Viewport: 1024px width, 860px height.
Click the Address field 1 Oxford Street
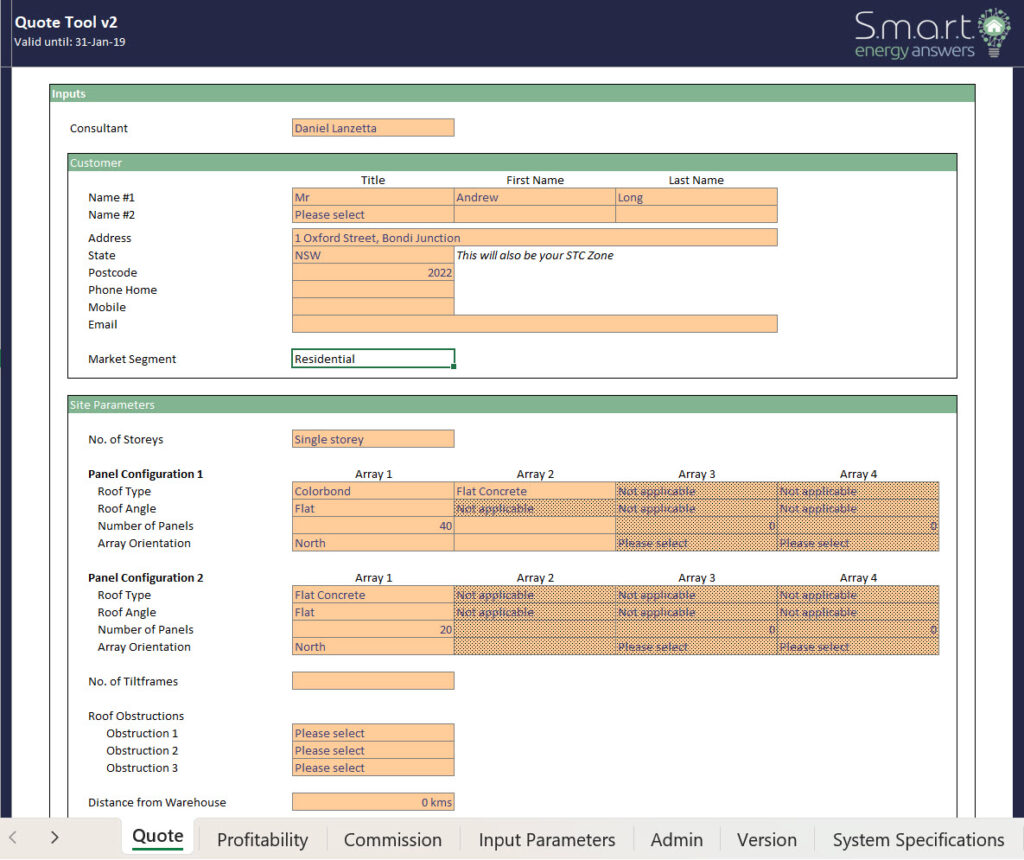click(x=535, y=238)
